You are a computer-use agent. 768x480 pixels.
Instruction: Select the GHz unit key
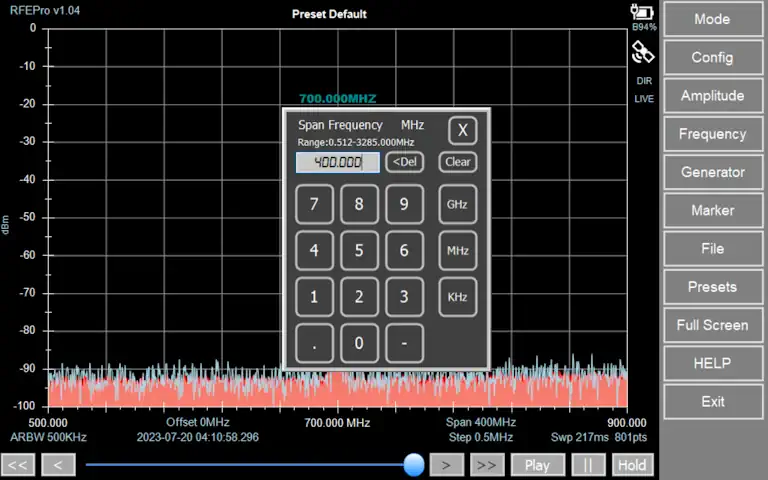pos(457,204)
